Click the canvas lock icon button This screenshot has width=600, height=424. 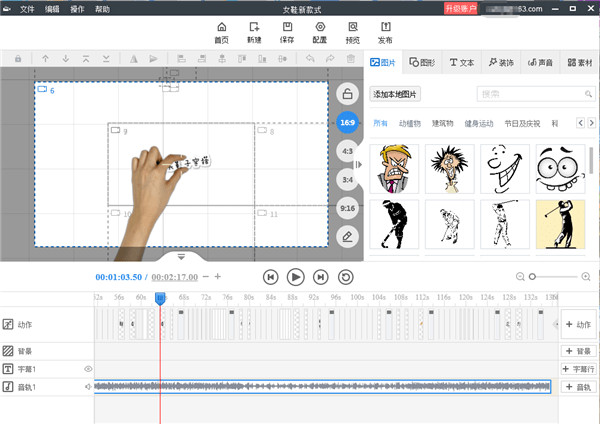347,95
